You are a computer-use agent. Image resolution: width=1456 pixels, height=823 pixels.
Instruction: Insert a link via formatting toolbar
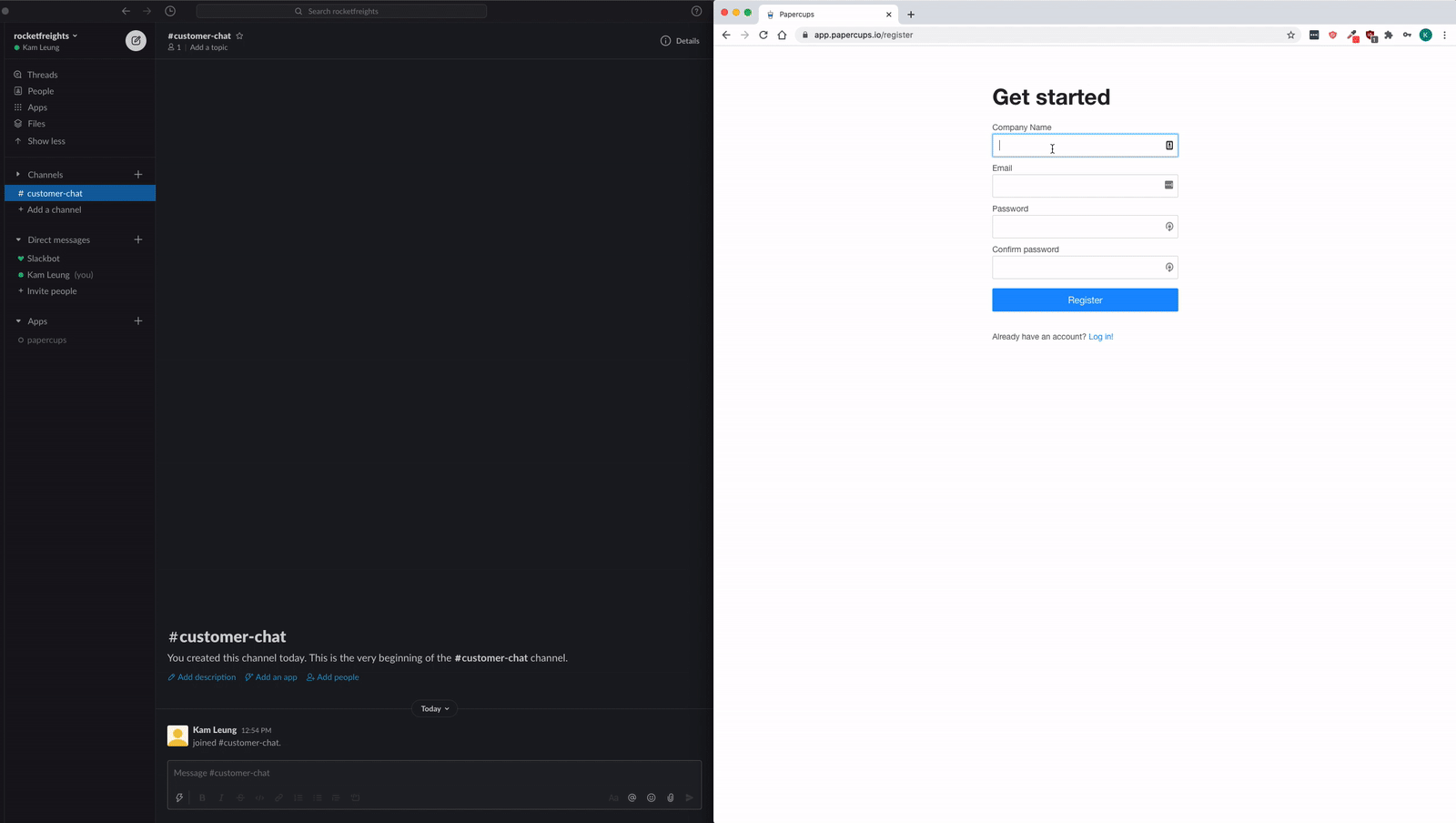coord(278,798)
